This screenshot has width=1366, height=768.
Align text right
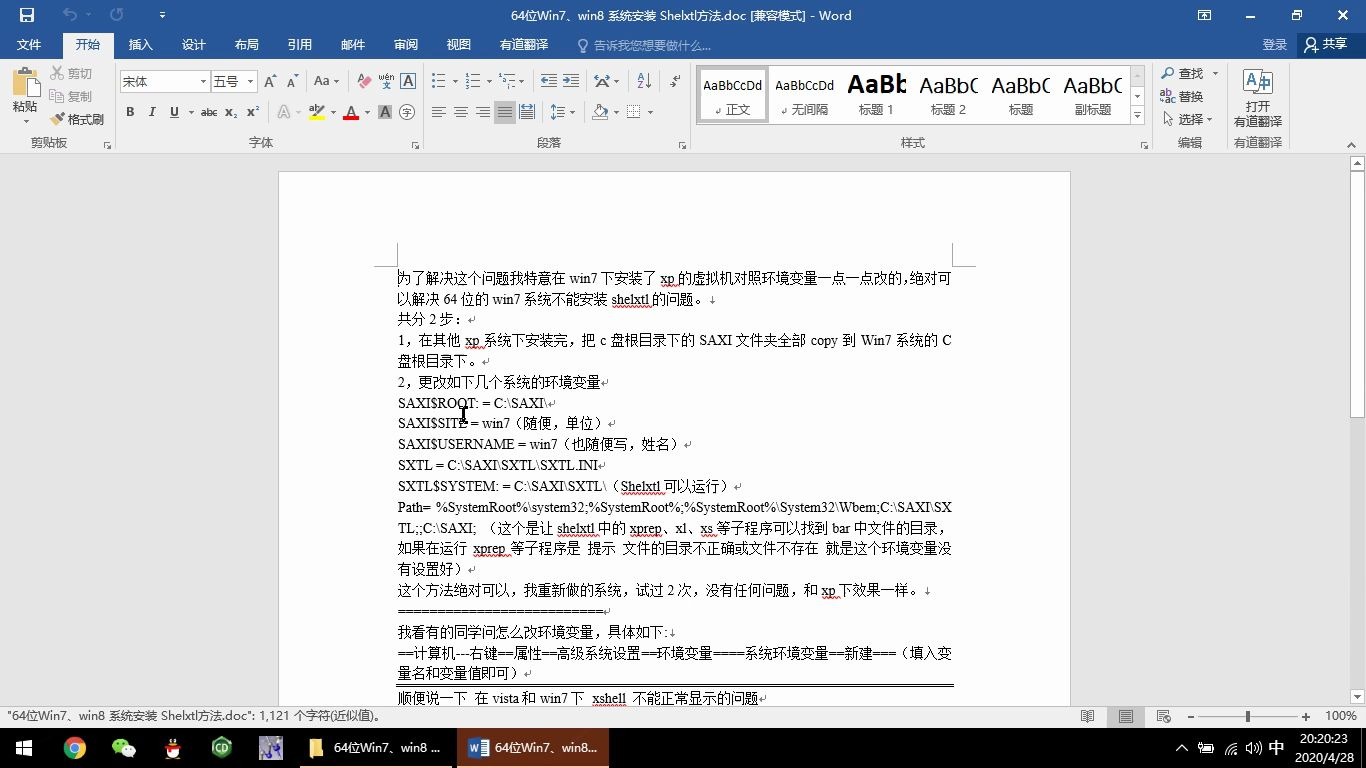tap(483, 112)
